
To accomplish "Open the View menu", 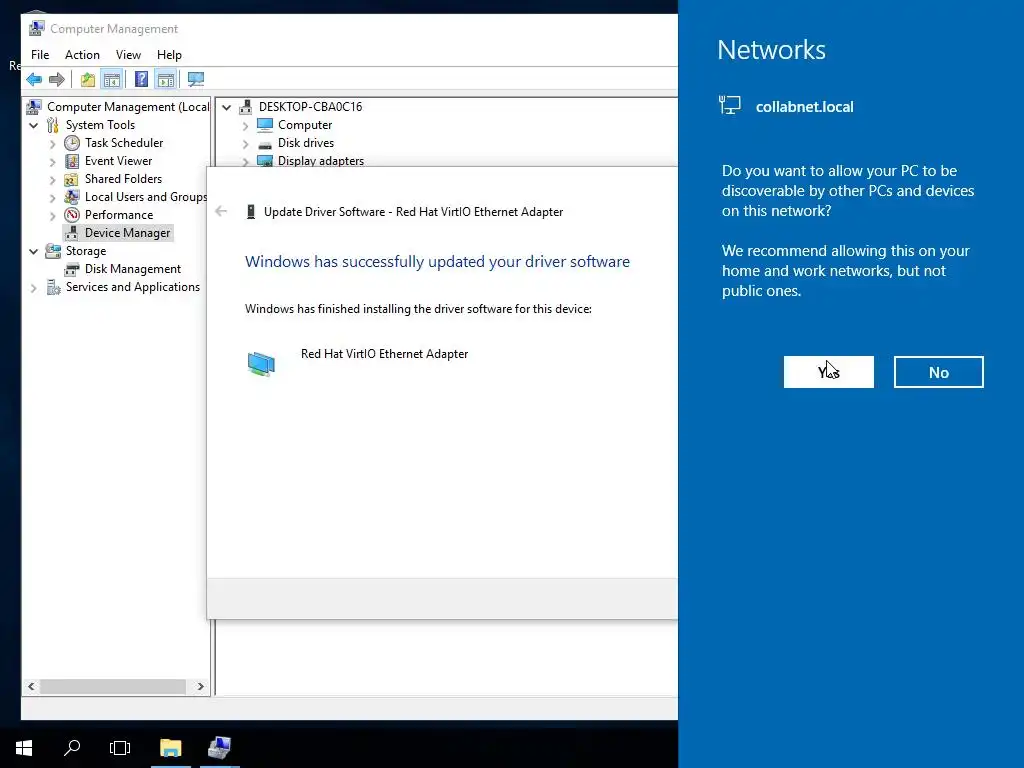I will click(x=128, y=55).
